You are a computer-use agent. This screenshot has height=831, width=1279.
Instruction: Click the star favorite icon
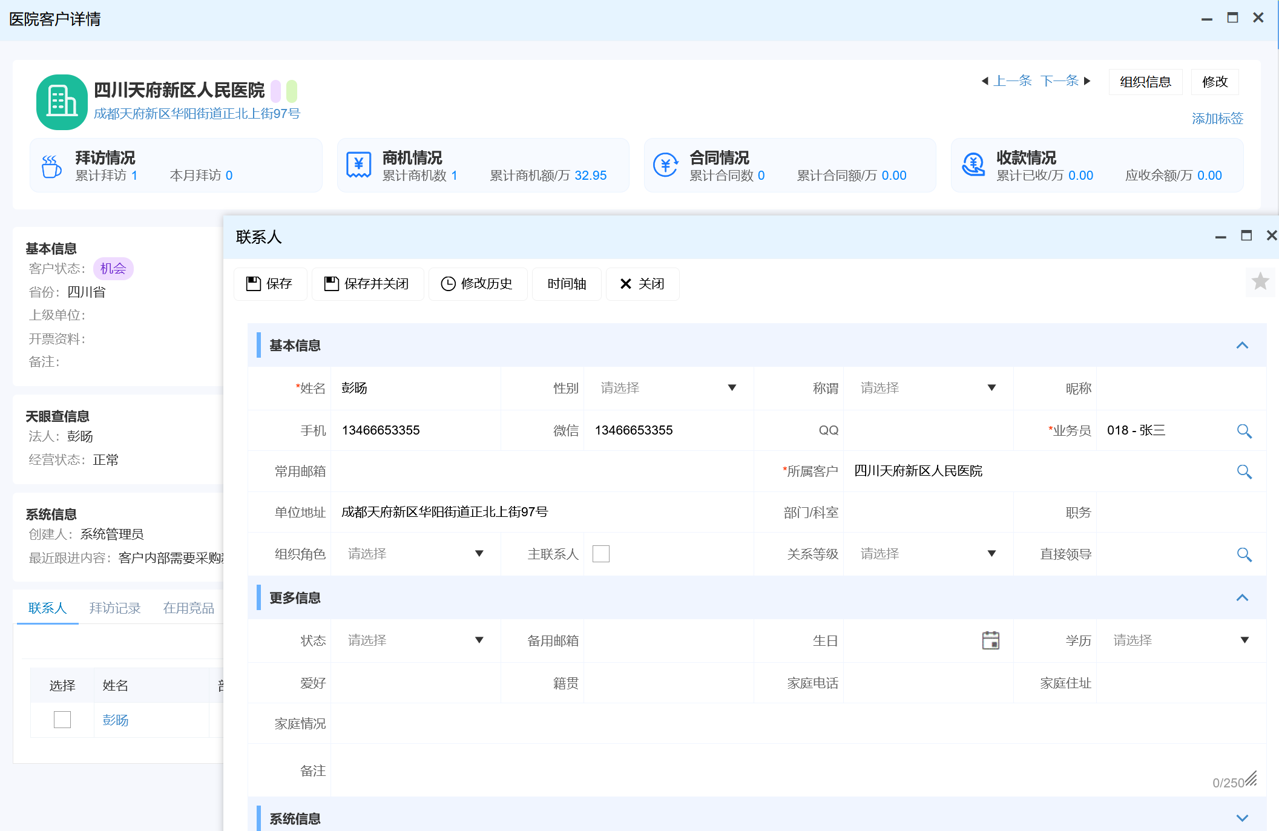click(x=1260, y=283)
